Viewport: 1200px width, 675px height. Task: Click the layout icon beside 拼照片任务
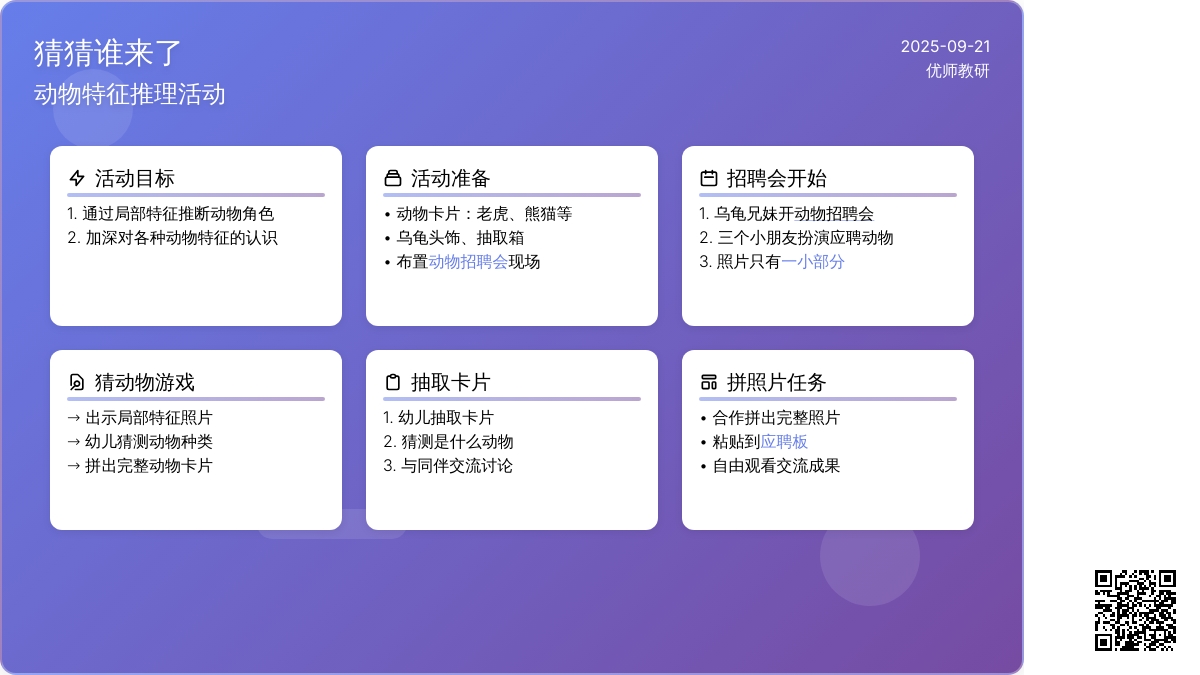pos(709,383)
